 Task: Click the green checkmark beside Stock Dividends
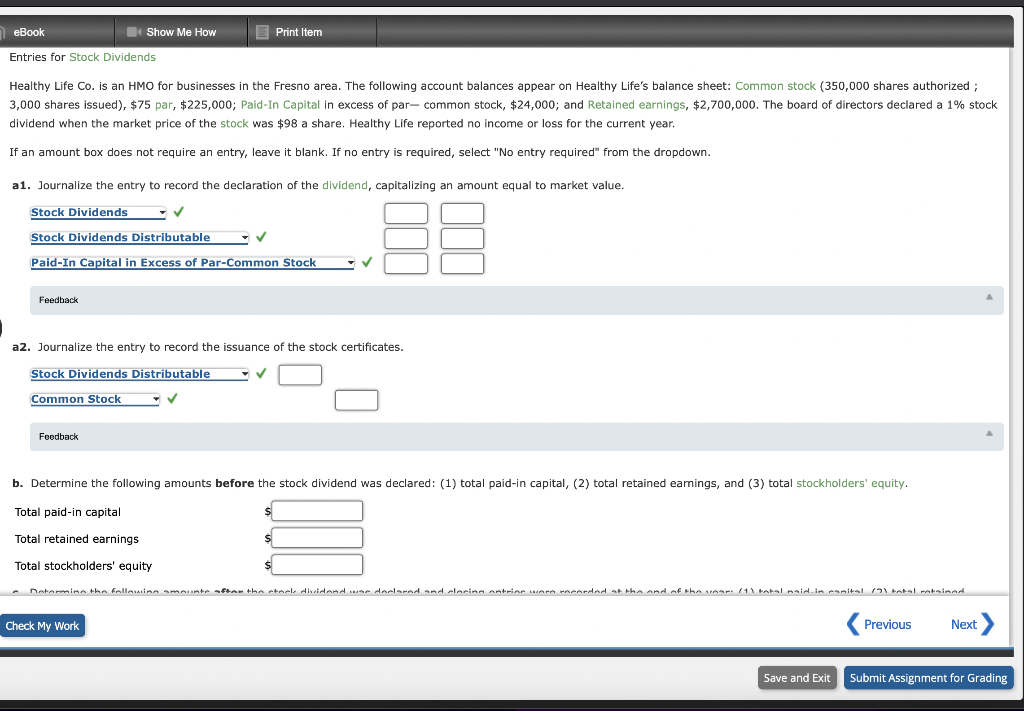coord(178,212)
